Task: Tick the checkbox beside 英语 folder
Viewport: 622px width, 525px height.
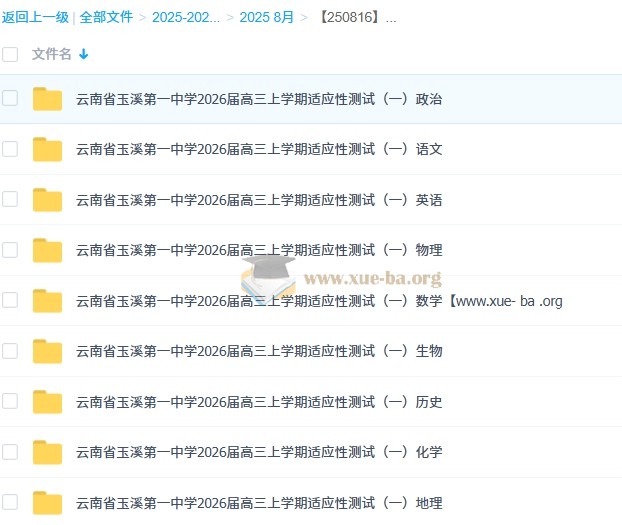Action: coord(10,199)
